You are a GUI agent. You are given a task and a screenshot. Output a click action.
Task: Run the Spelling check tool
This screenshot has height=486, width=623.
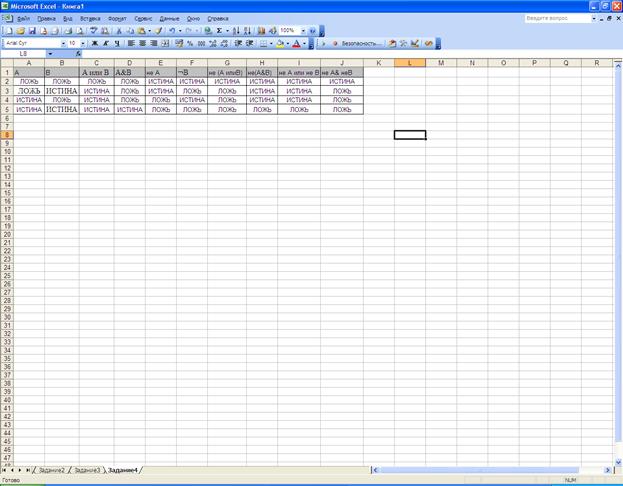(x=93, y=31)
